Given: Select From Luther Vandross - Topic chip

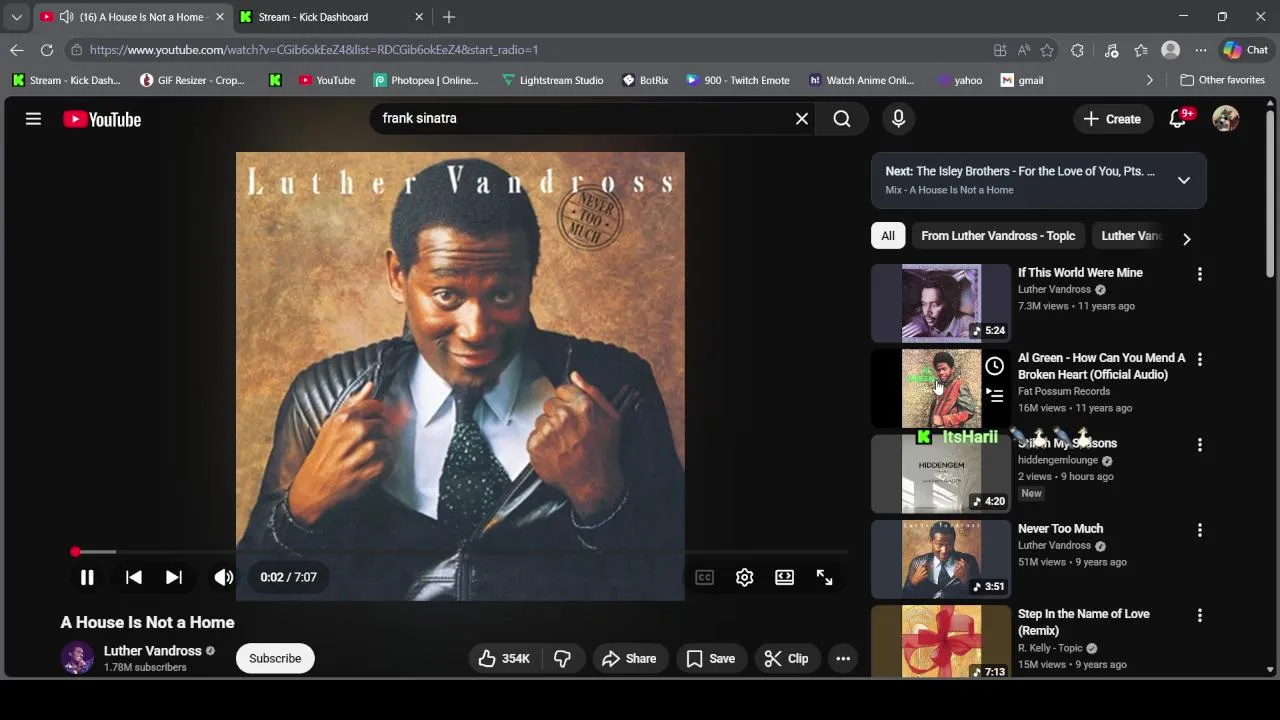Looking at the screenshot, I should (998, 236).
